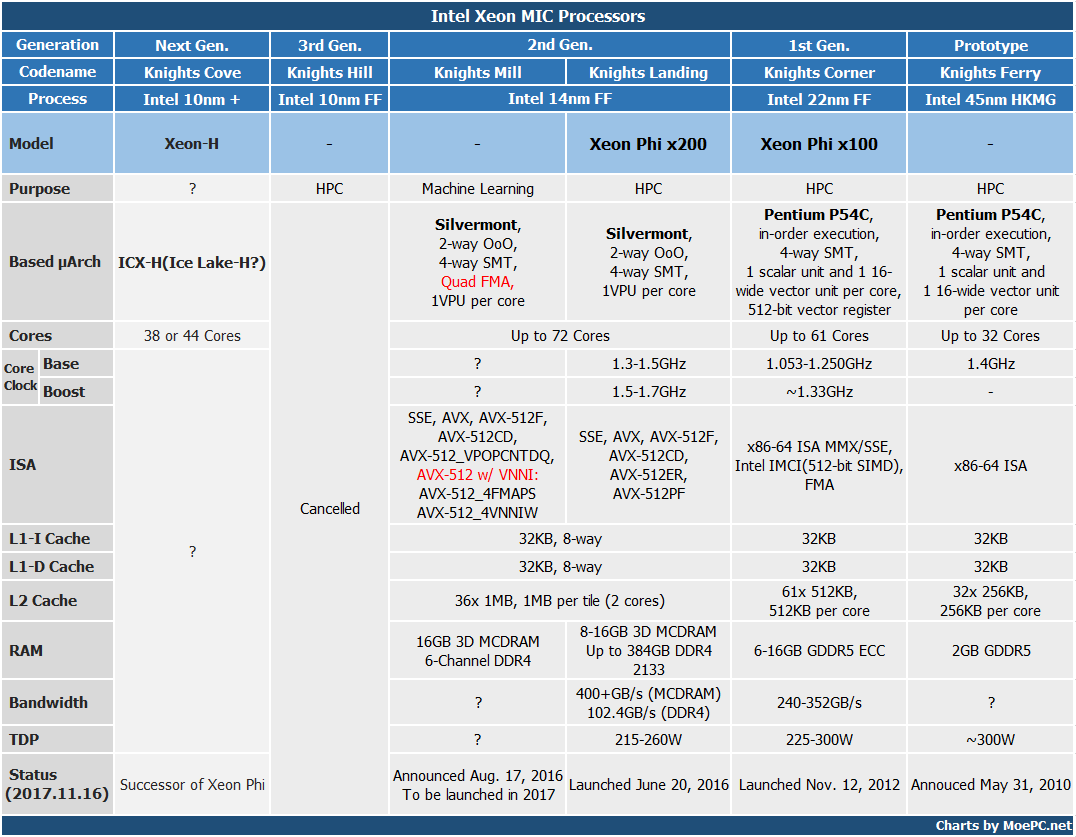Click the 'Next Gen.' column header
The width and height of the screenshot is (1076, 837).
point(192,45)
